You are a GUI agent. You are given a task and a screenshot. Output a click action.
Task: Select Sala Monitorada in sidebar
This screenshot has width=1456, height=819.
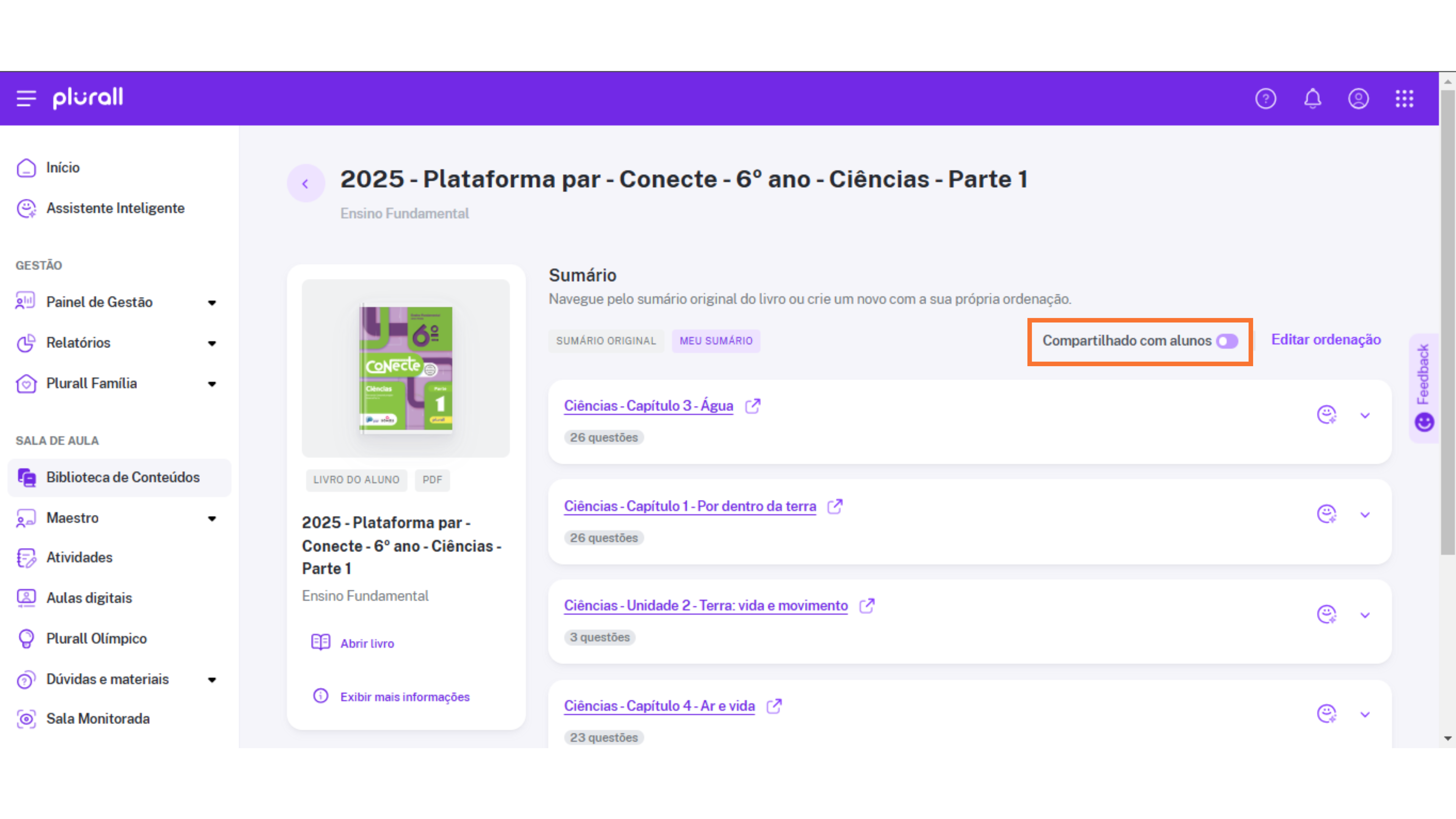pos(98,719)
